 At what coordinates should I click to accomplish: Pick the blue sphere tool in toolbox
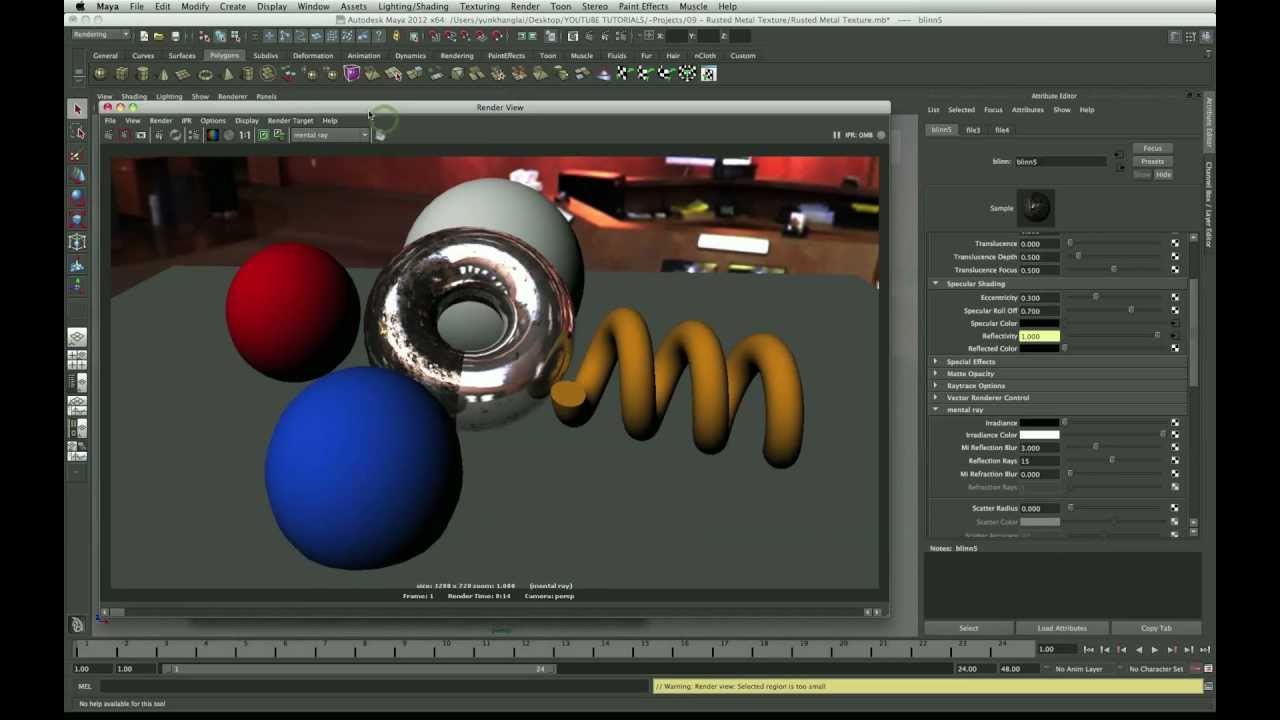pos(77,197)
